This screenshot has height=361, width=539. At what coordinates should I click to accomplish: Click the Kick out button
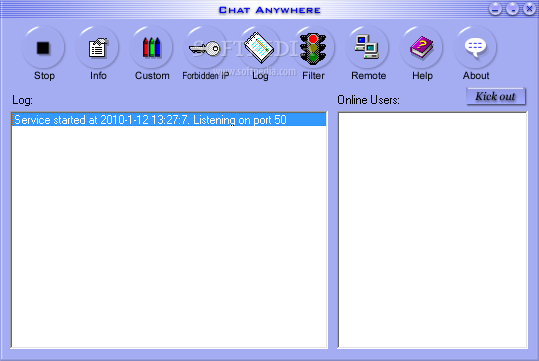click(496, 97)
